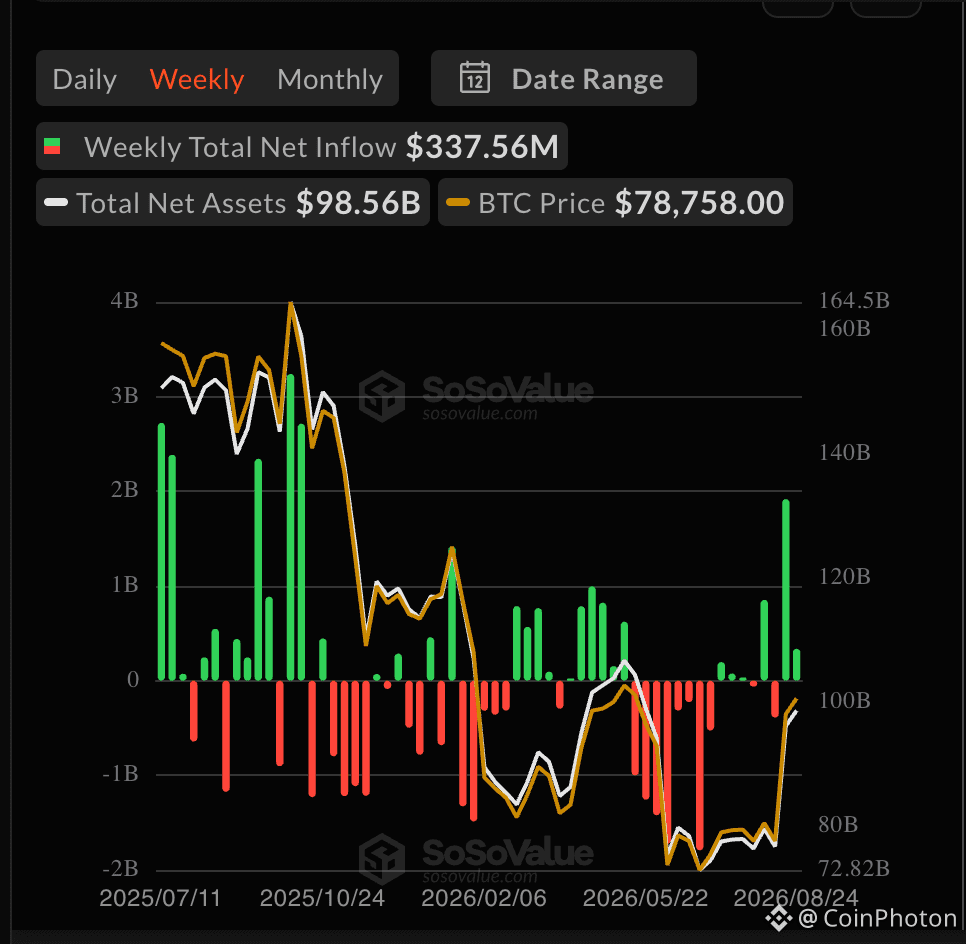Click the 140B right axis label

pyautogui.click(x=845, y=453)
